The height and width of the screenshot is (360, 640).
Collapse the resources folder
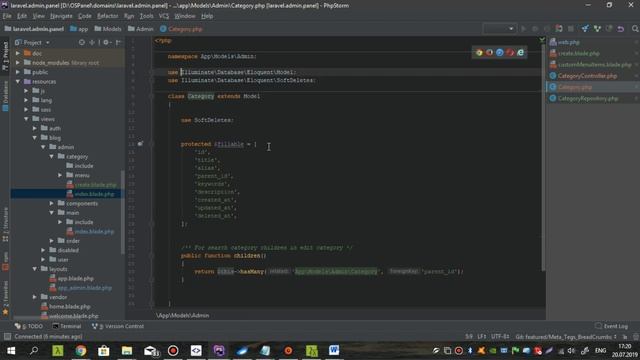18,81
